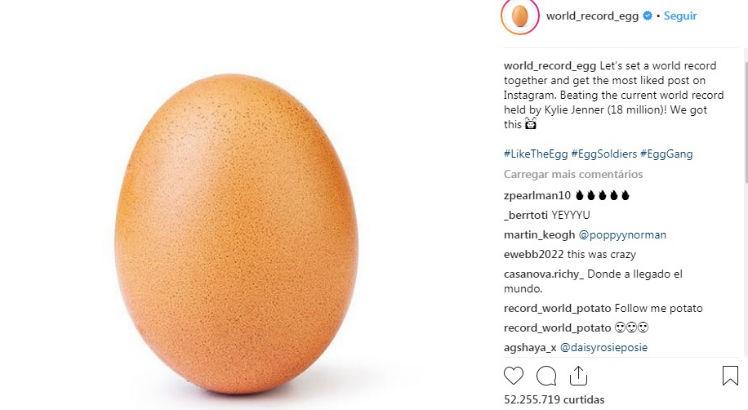Load more comments with Carregar mais comentários
748x410 pixels.
click(x=573, y=174)
